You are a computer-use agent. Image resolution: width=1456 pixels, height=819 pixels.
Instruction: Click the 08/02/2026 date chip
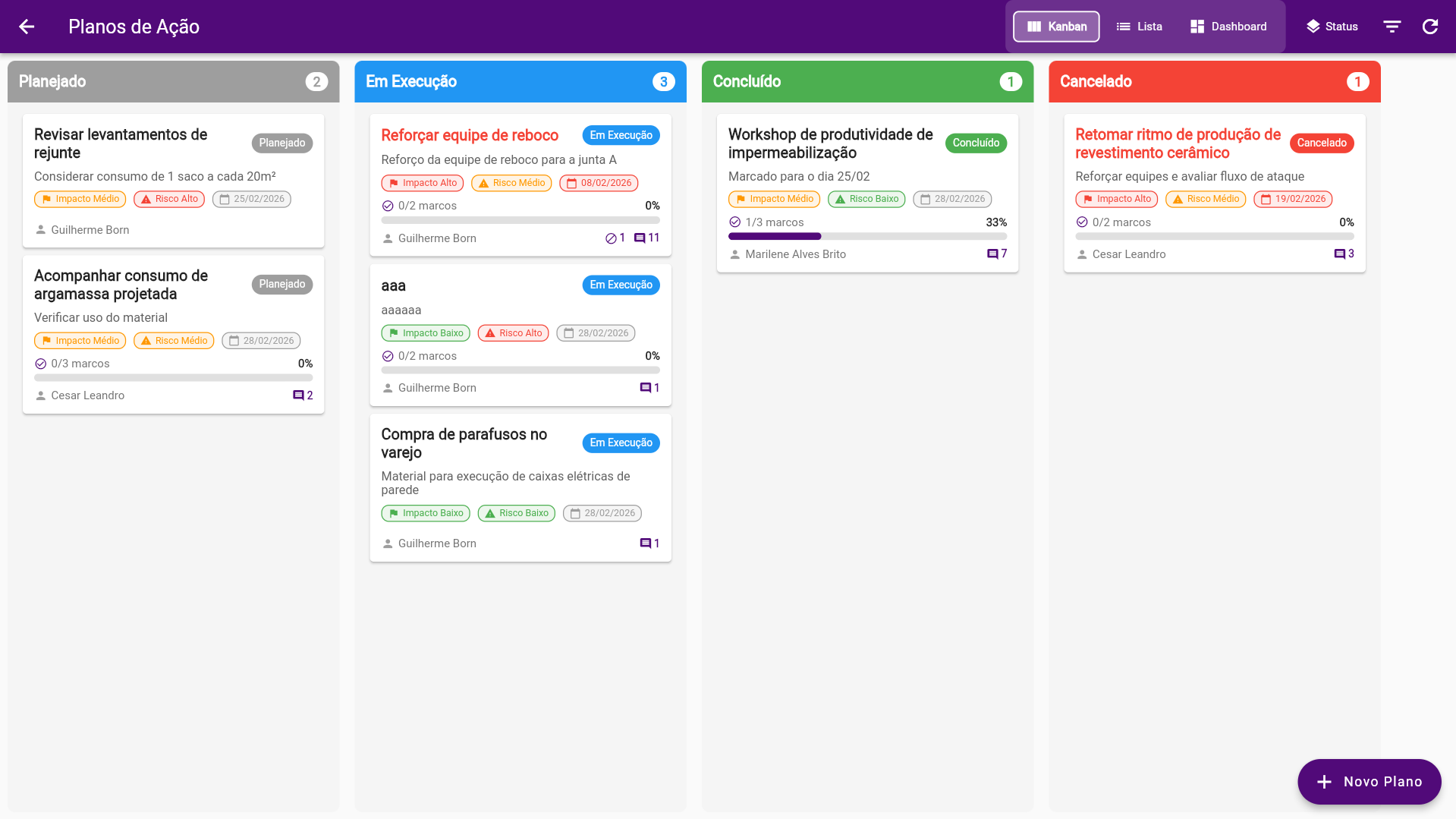[x=598, y=183]
